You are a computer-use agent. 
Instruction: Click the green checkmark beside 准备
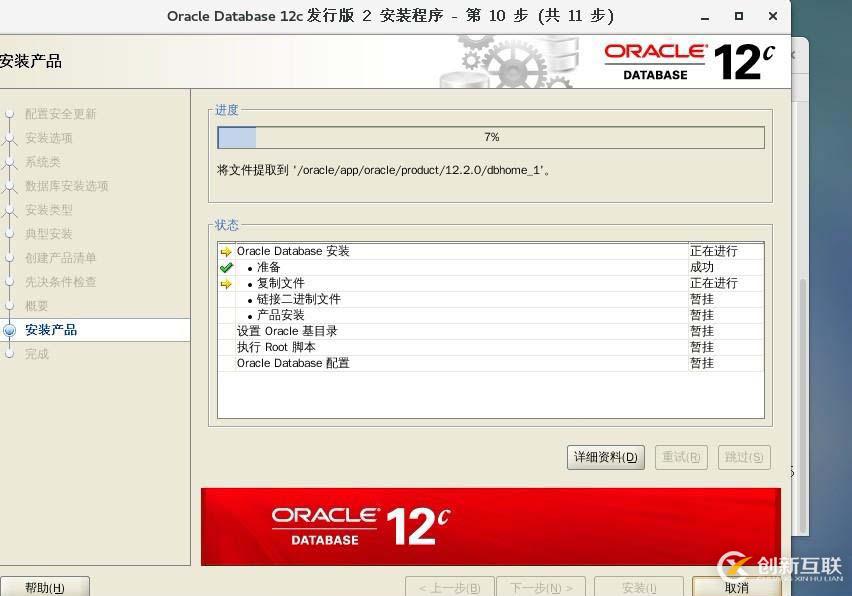click(x=227, y=267)
